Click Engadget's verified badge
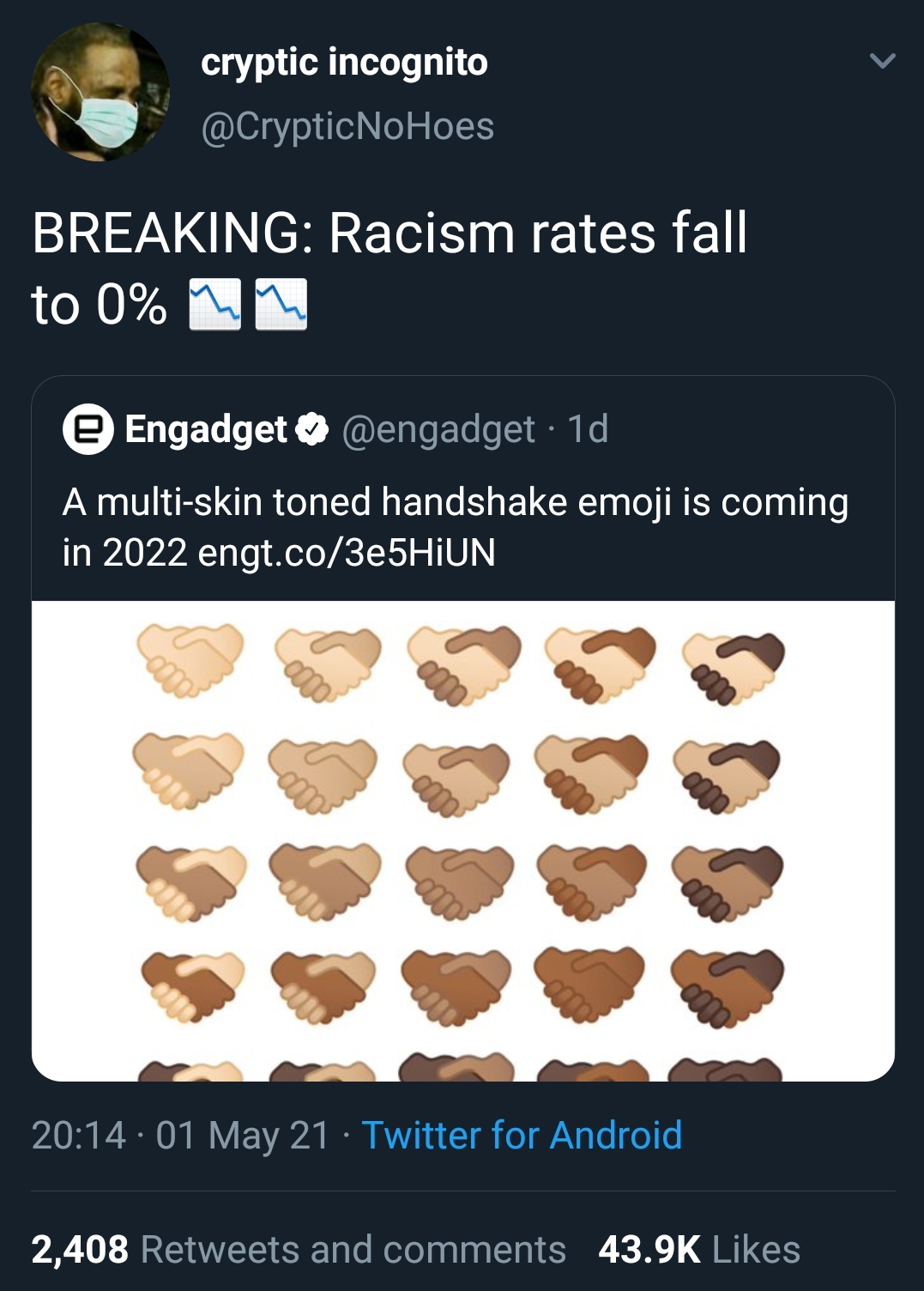This screenshot has width=924, height=1291. (312, 429)
